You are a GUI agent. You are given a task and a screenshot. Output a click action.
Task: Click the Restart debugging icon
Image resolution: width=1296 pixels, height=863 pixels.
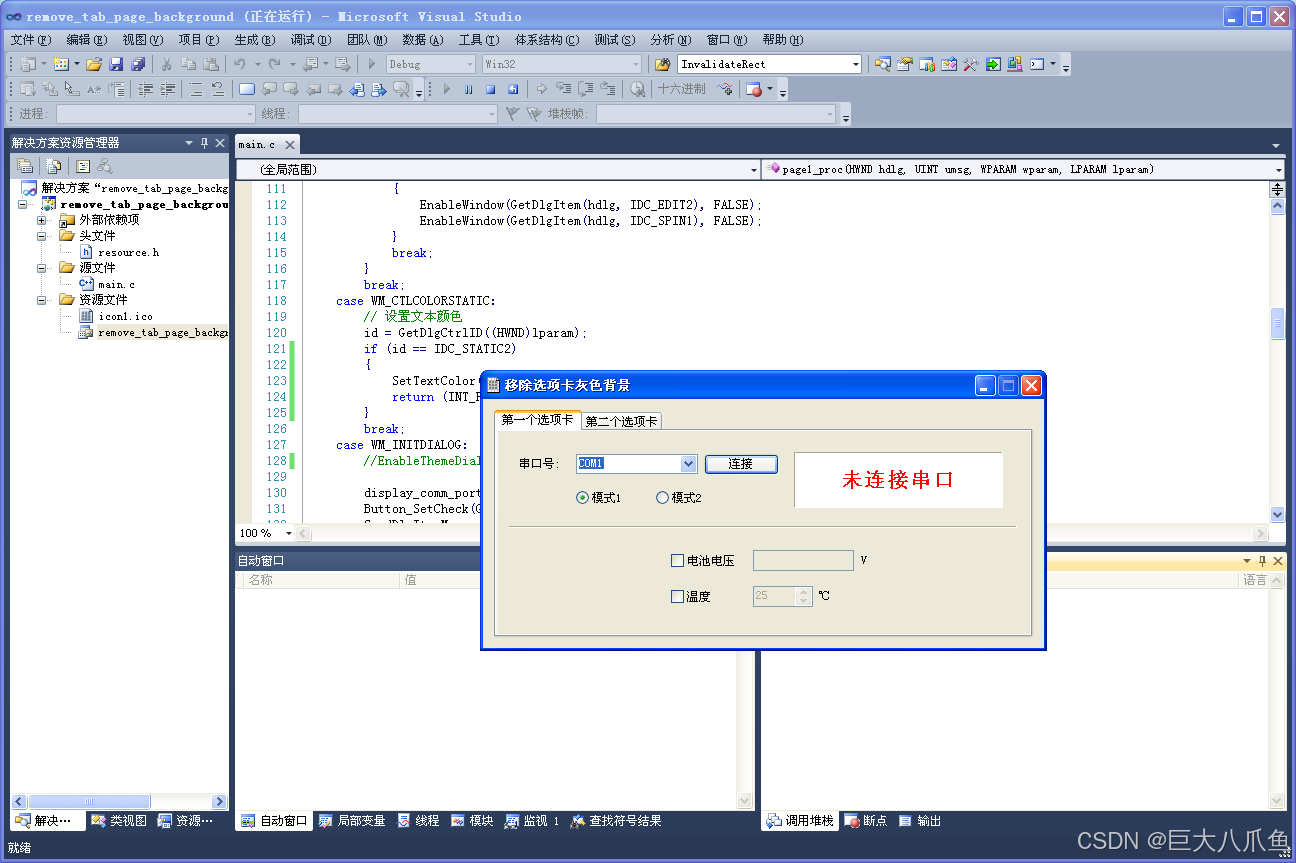pyautogui.click(x=512, y=89)
